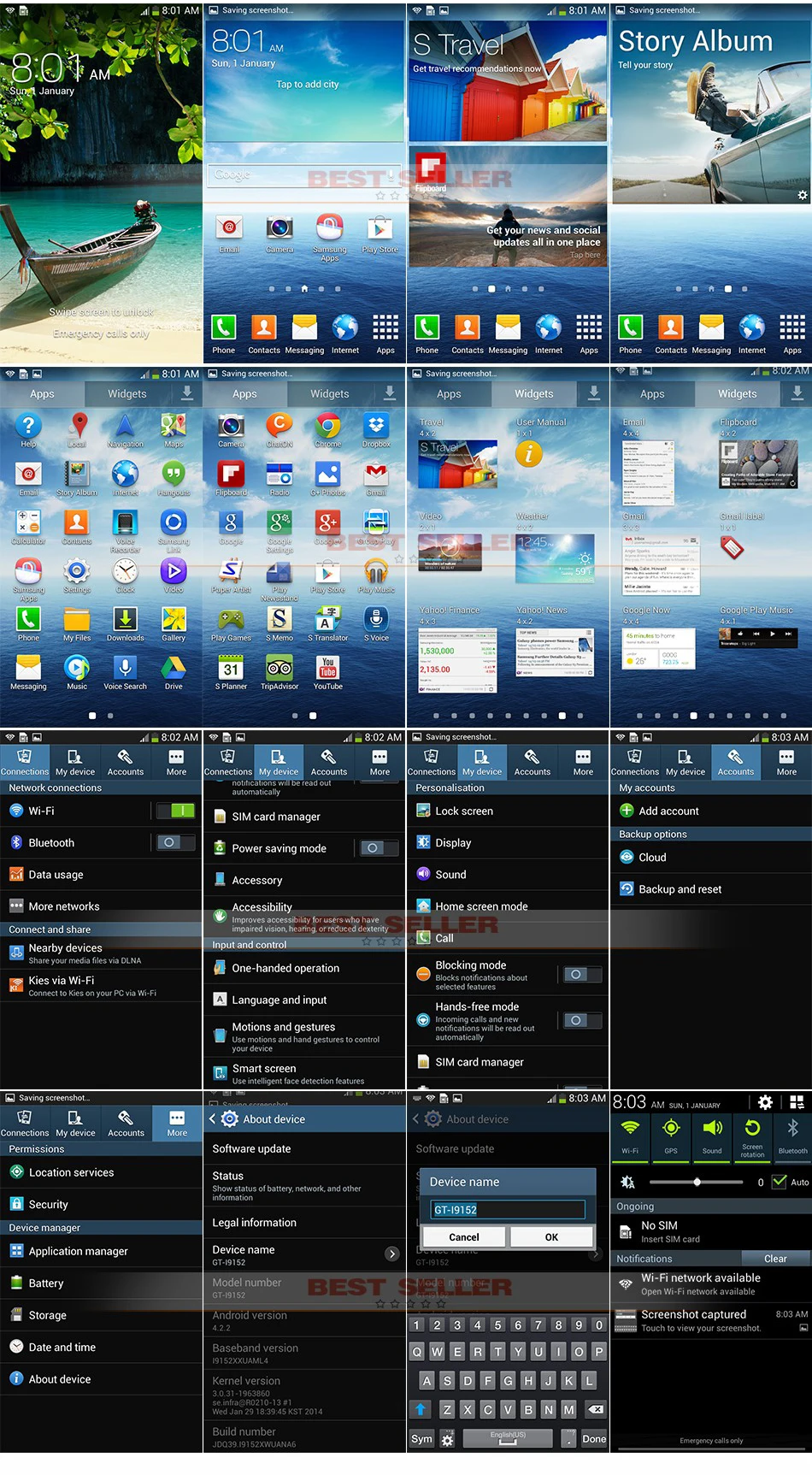Open the Wi-Fi network available notification
Screen dimensions: 812x1475
pyautogui.click(x=711, y=1284)
